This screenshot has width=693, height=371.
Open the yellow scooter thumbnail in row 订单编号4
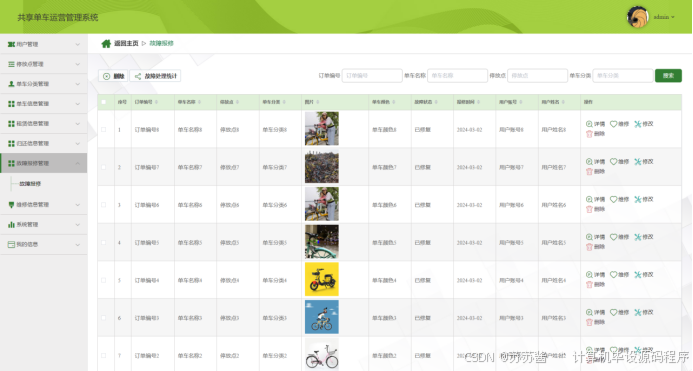tap(322, 279)
